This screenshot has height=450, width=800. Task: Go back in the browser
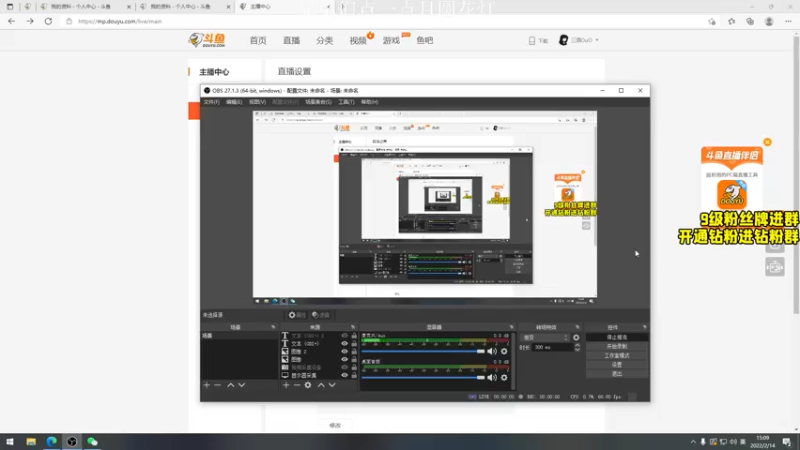click(x=11, y=21)
